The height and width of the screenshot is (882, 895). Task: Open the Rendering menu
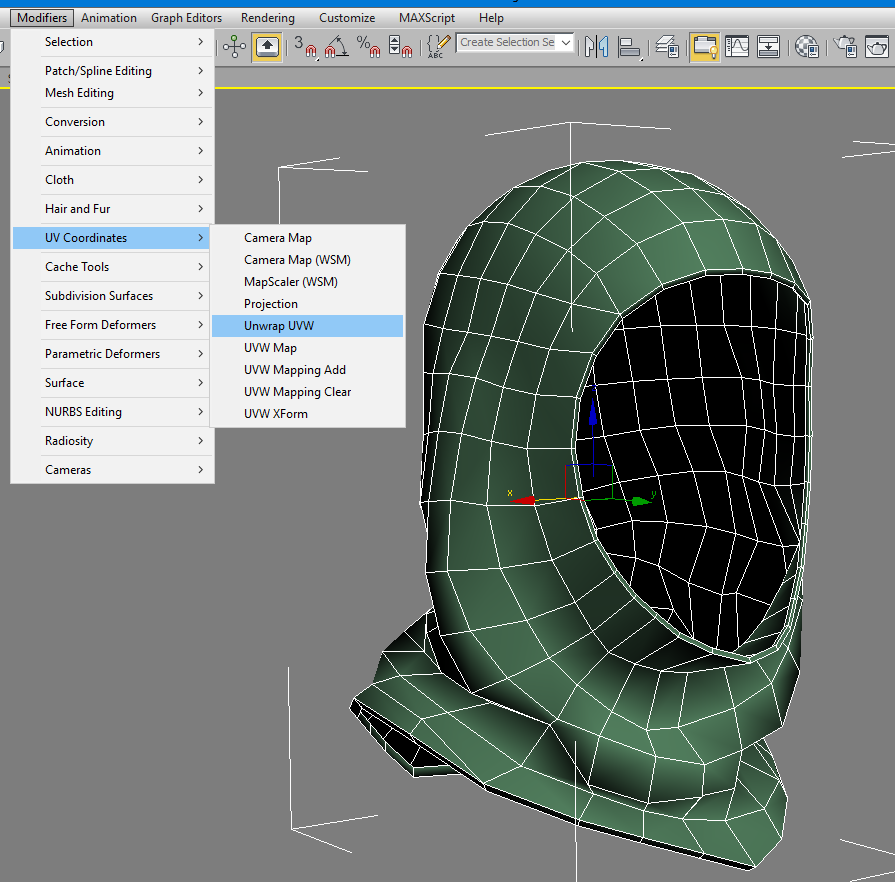coord(267,18)
